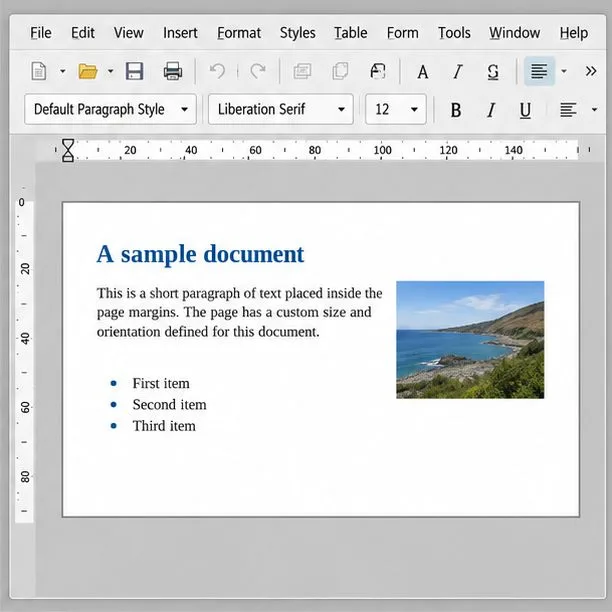This screenshot has height=612, width=612.
Task: Toggle Italic in formatting bar
Action: pos(491,110)
